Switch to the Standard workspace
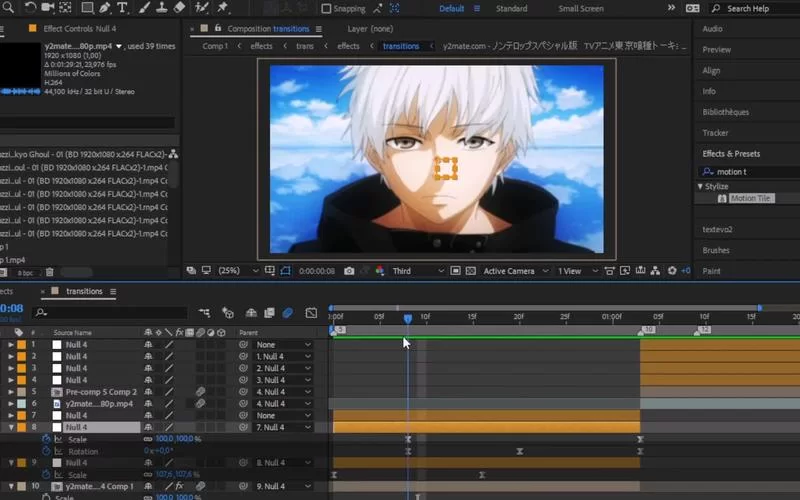Image resolution: width=800 pixels, height=500 pixels. 511,9
